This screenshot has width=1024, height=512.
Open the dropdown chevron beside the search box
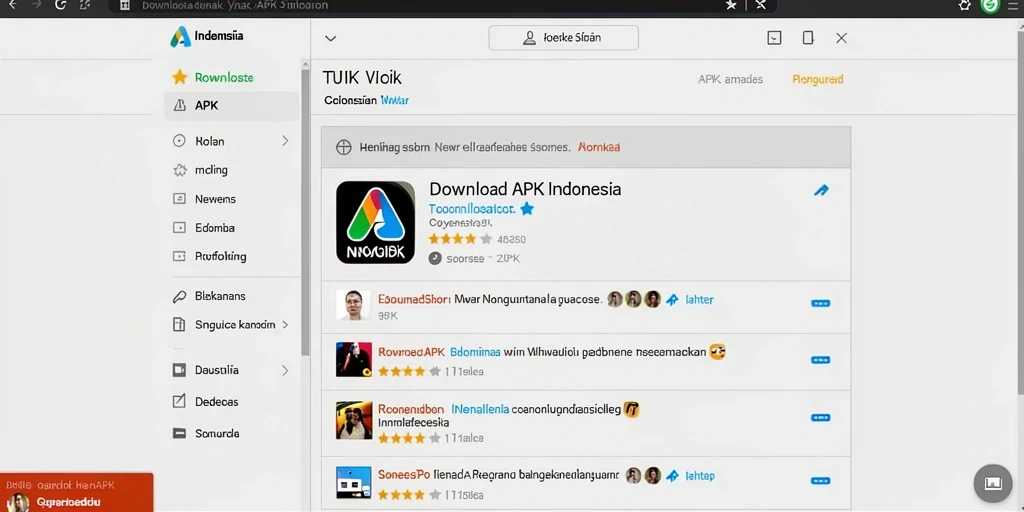[x=330, y=38]
